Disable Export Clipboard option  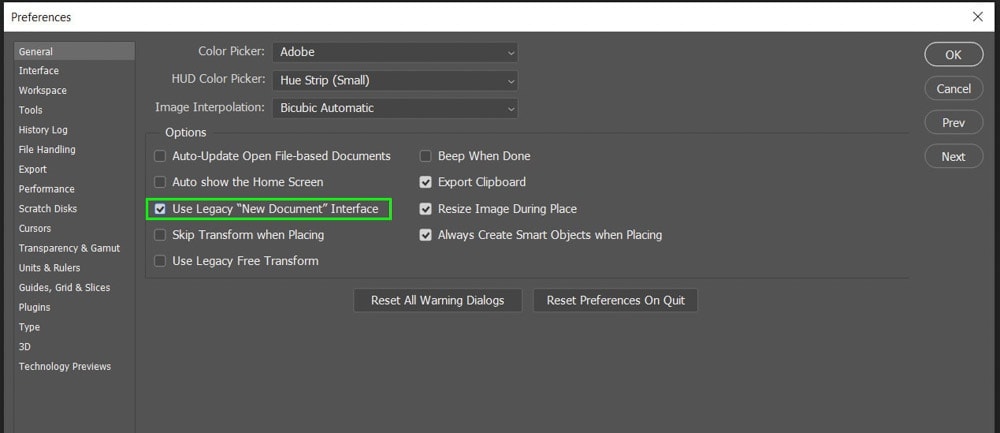(x=425, y=182)
